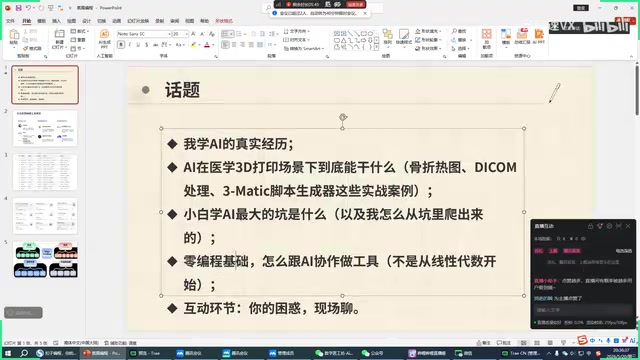This screenshot has height=360, width=640.
Task: Center align the text
Action: [234, 44]
